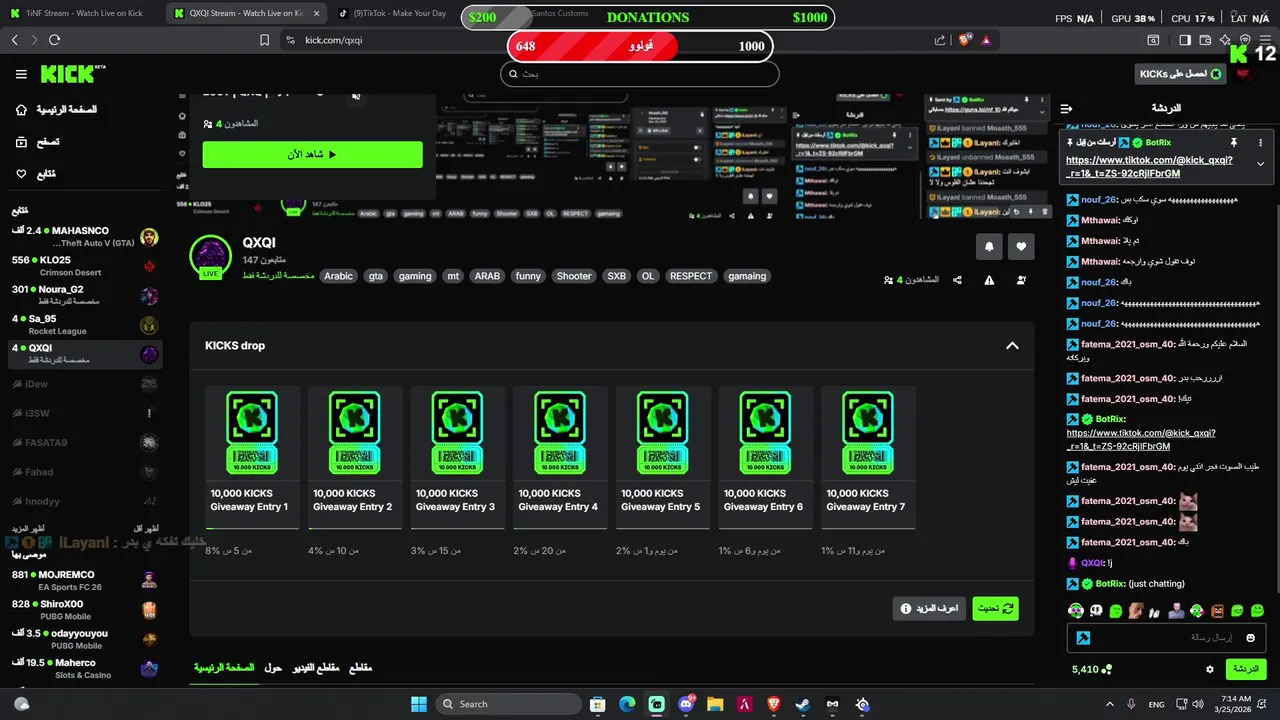Open the Brave Wallet icon

(x=1205, y=40)
